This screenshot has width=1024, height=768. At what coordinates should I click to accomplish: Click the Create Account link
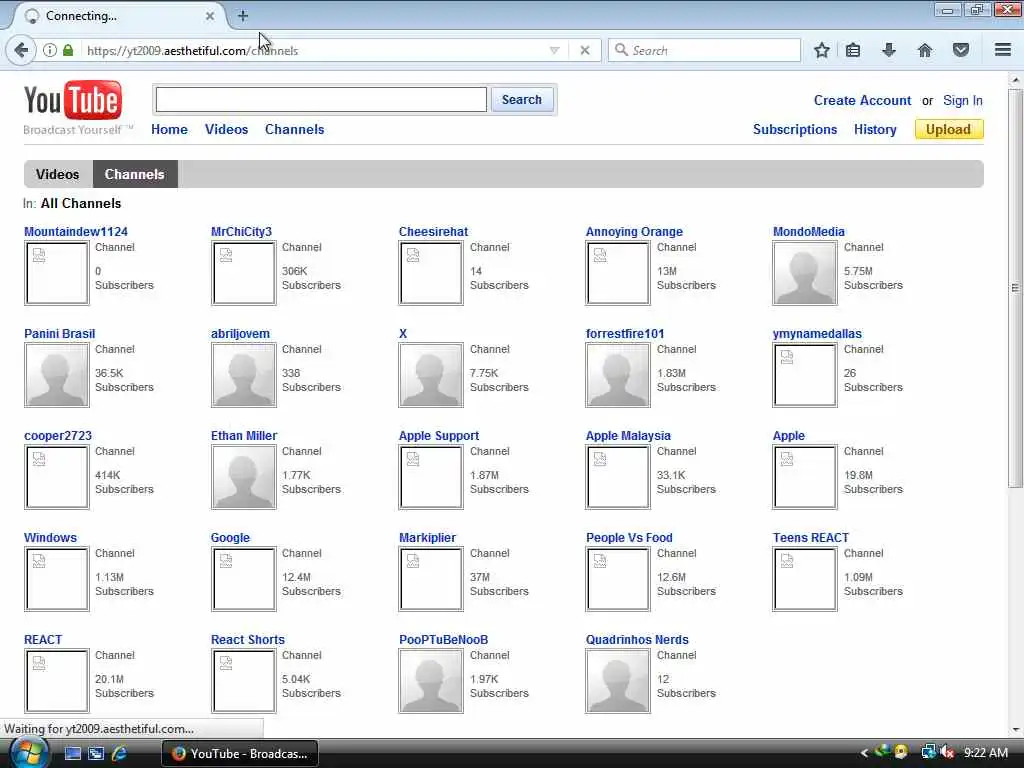(862, 101)
